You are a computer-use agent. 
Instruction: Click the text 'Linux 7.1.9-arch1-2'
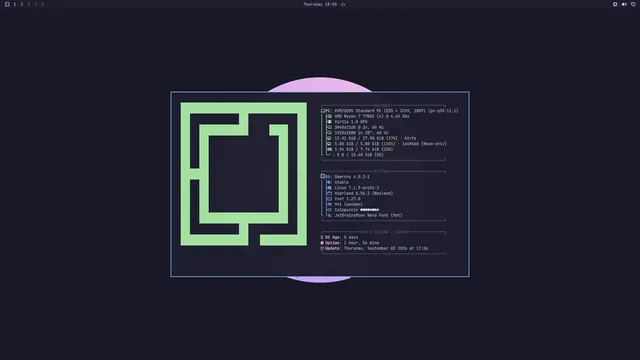pyautogui.click(x=357, y=188)
